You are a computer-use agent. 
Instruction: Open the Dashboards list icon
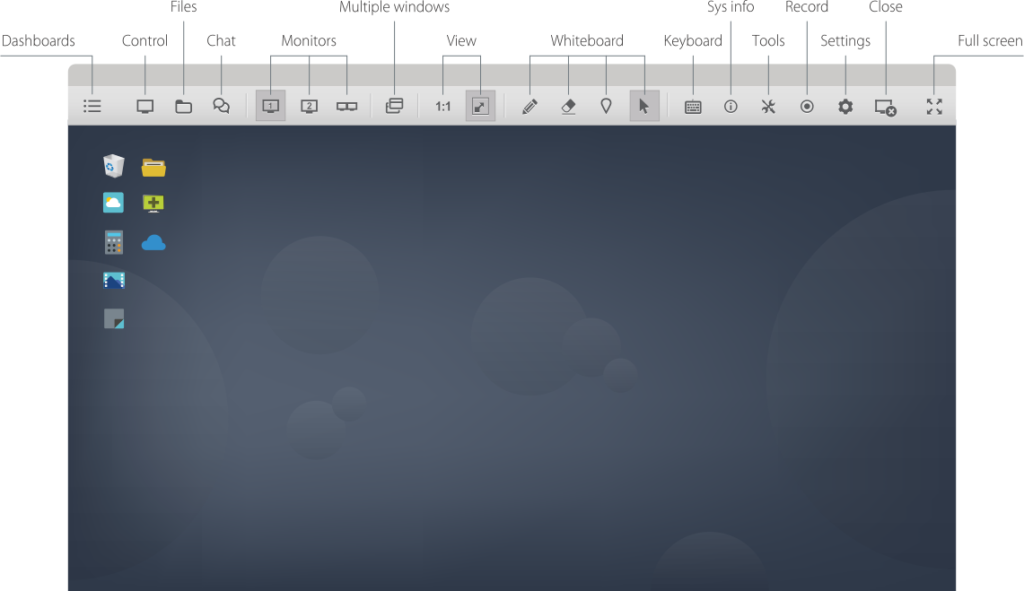pyautogui.click(x=92, y=106)
